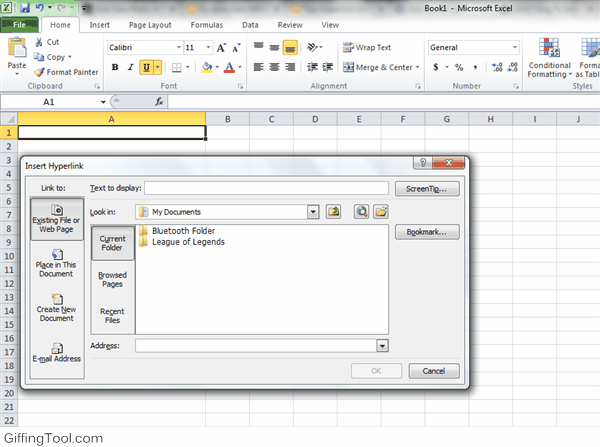Click Merge & Center
Image resolution: width=600 pixels, height=447 pixels.
point(377,67)
